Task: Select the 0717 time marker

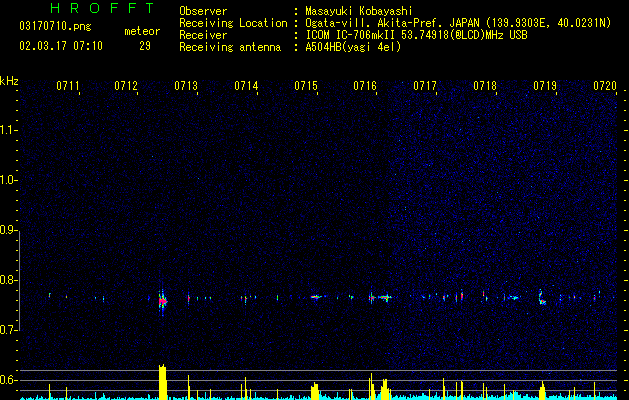Action: pos(425,85)
